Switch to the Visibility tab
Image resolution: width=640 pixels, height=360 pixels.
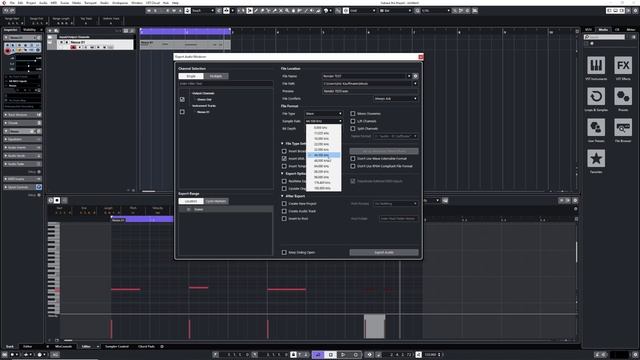click(29, 30)
